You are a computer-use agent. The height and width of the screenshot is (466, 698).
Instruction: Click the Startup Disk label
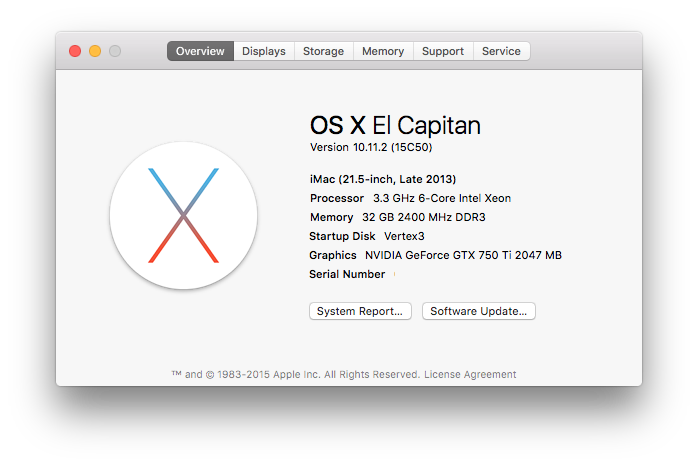click(342, 236)
